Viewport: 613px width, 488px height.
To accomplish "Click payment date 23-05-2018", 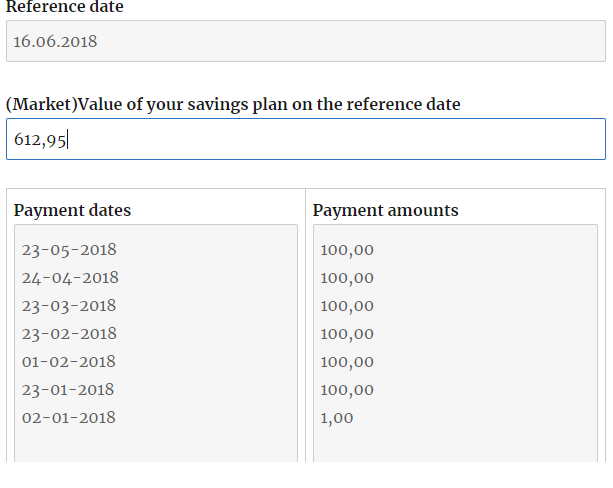I will 69,250.
